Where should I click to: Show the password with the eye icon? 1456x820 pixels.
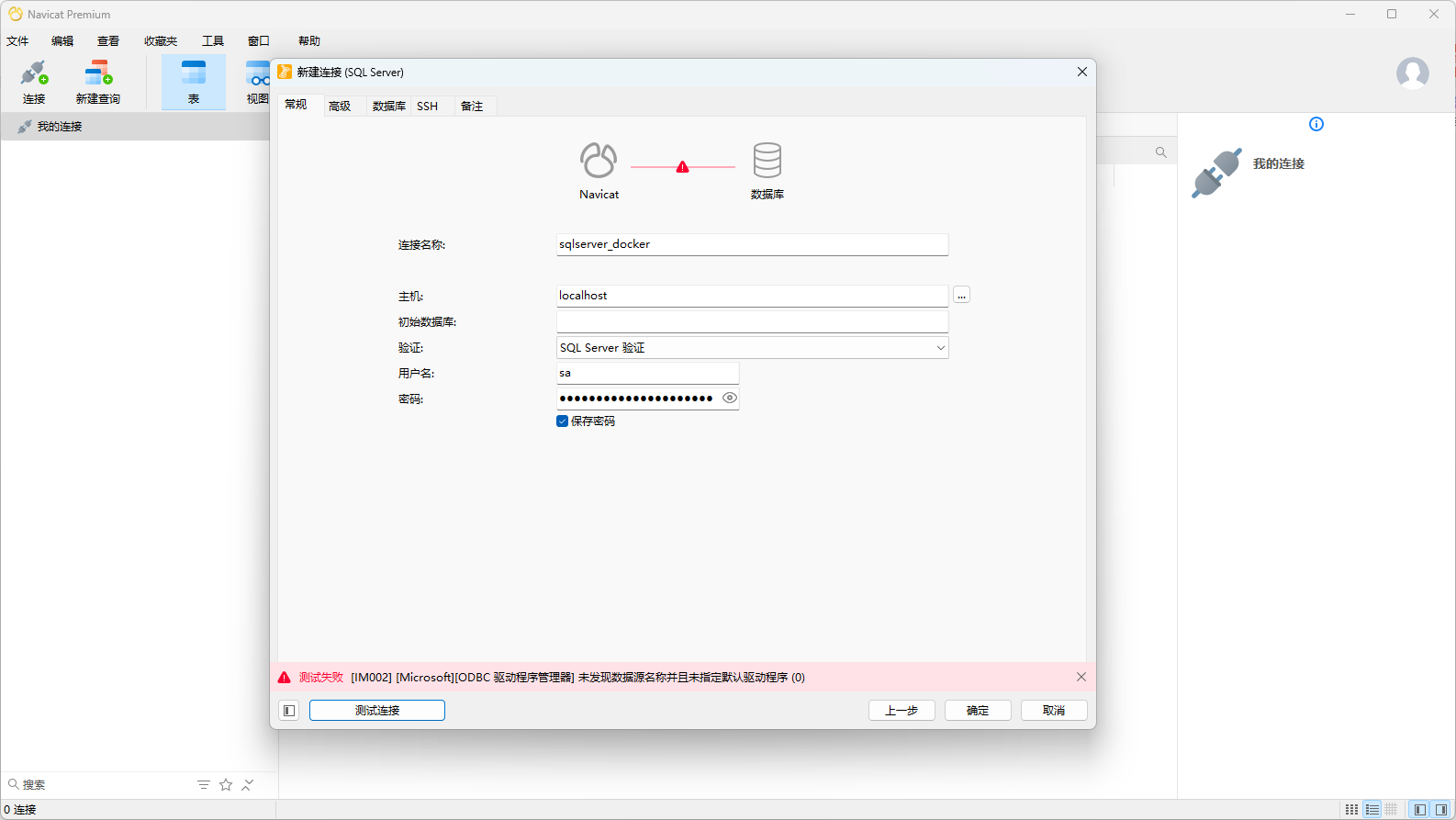click(x=730, y=398)
